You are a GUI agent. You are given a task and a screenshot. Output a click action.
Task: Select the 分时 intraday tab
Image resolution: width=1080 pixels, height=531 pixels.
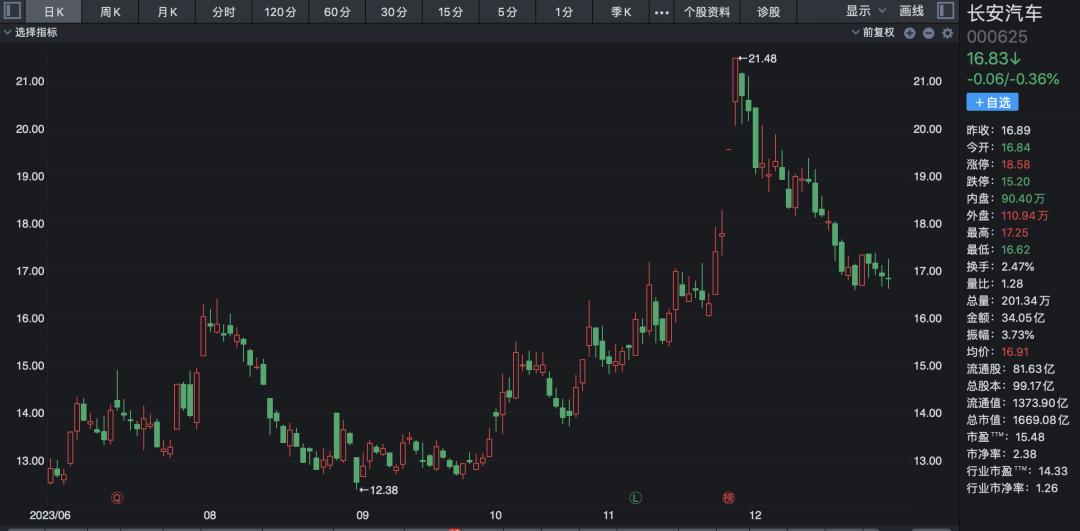point(224,12)
